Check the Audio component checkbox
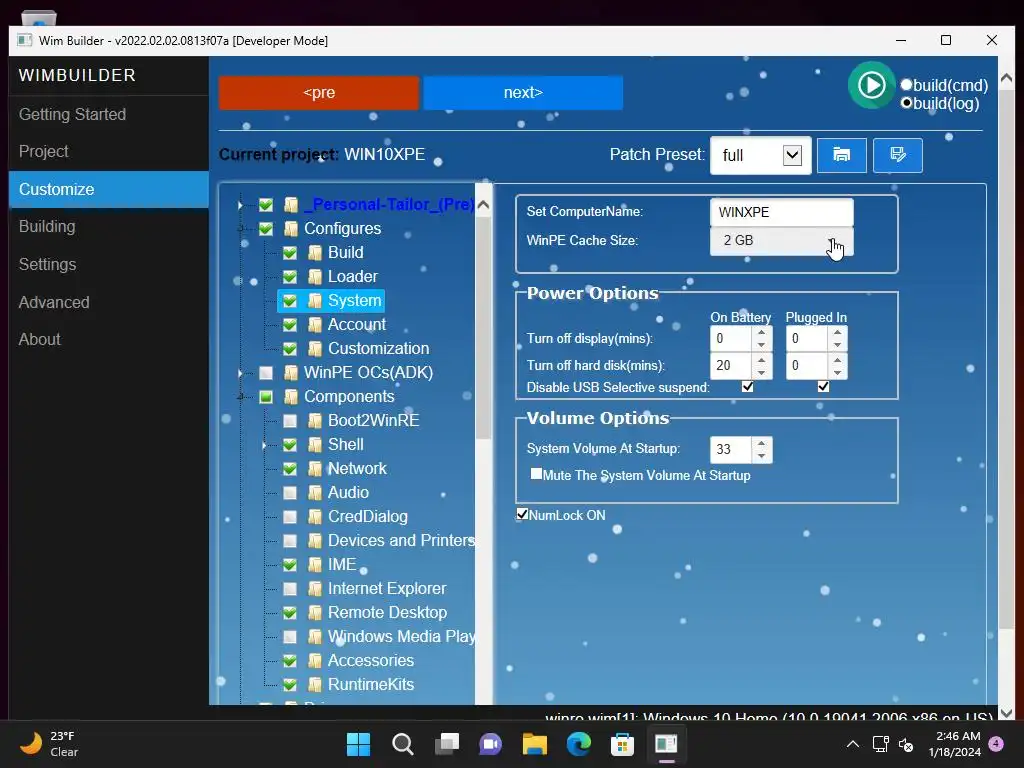The width and height of the screenshot is (1024, 768). pos(290,493)
